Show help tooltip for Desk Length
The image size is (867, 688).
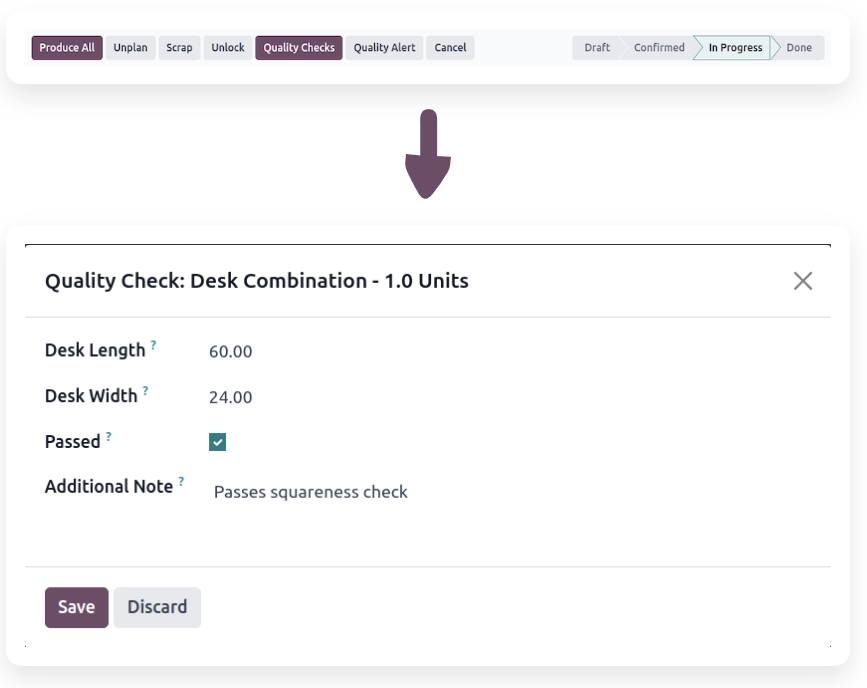point(153,345)
